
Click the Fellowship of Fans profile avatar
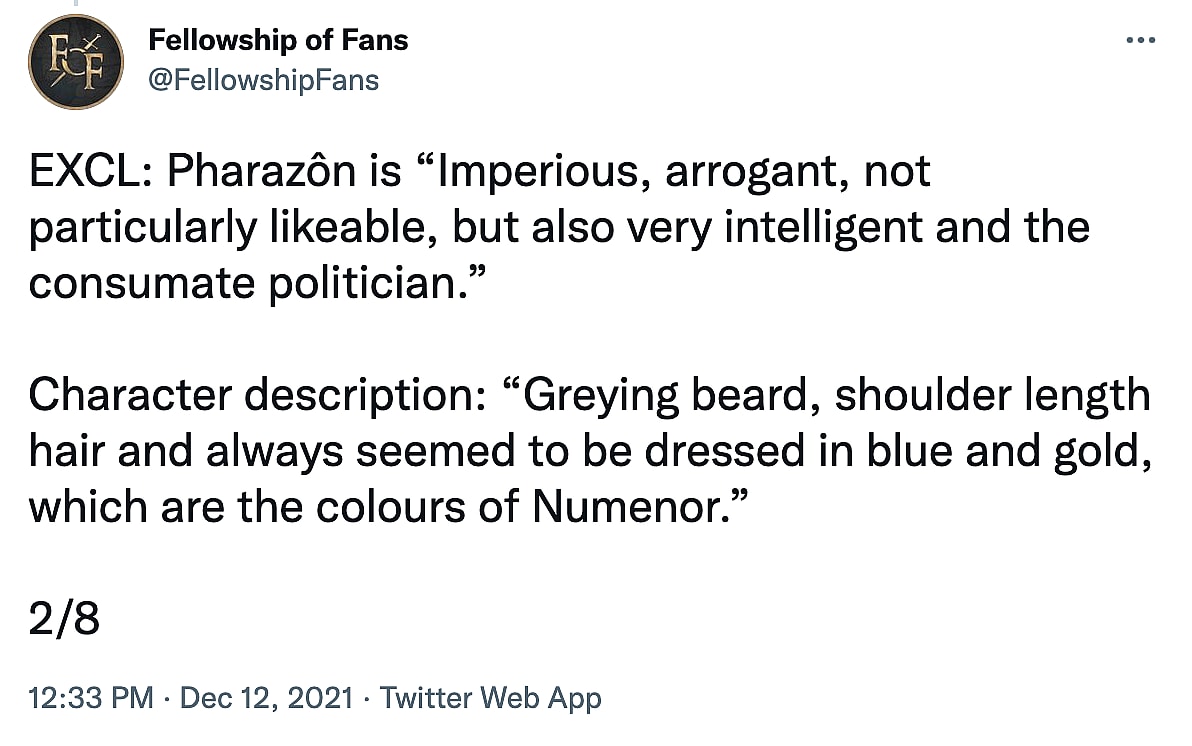pos(76,61)
